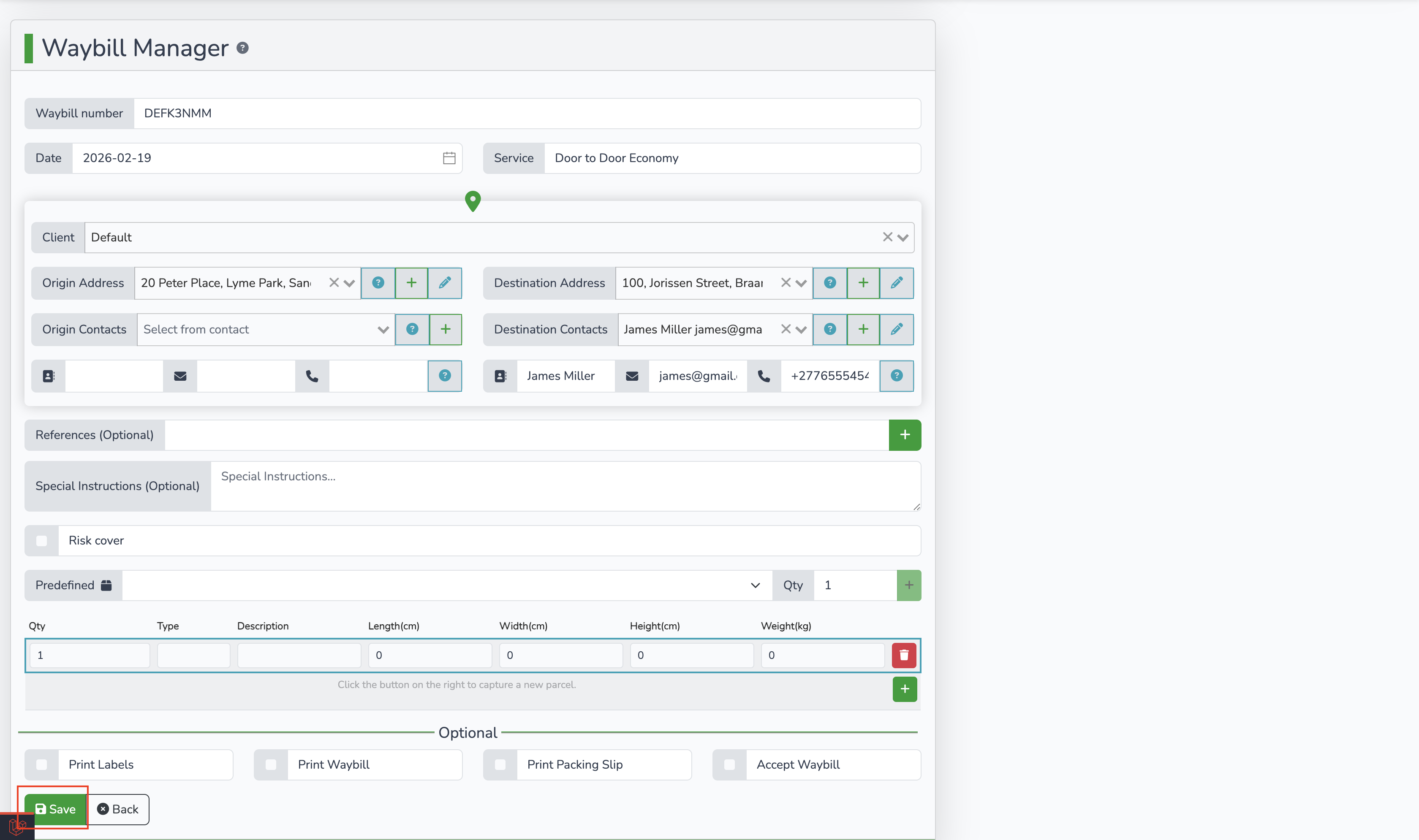Click the parcel Type field
The image size is (1419, 840).
(194, 656)
